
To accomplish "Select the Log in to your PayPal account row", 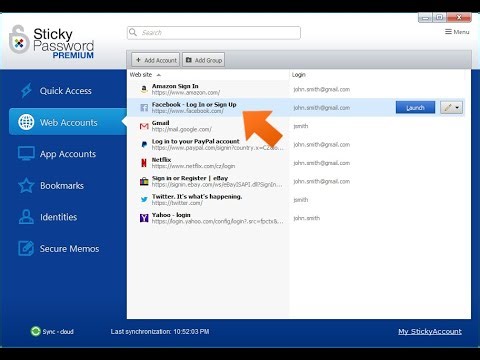I will [x=297, y=144].
